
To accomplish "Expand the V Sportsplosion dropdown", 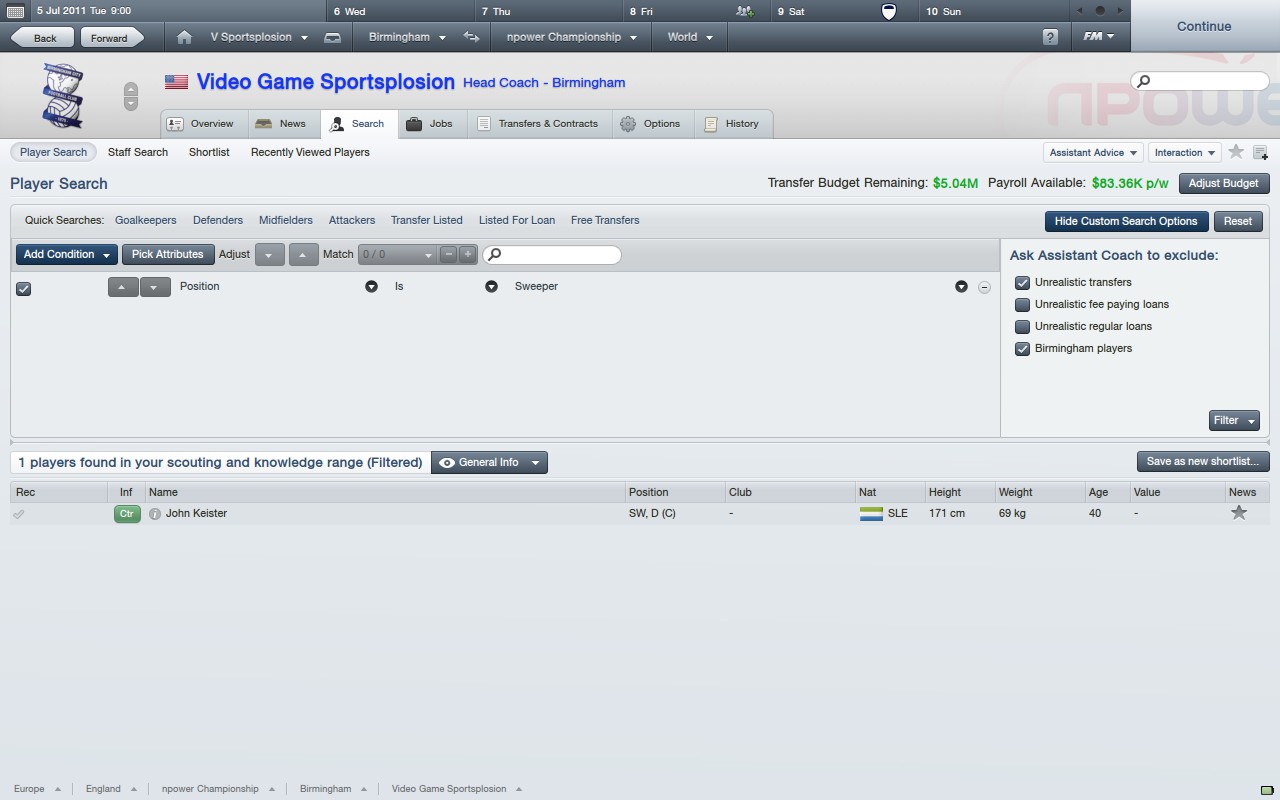I will [259, 37].
